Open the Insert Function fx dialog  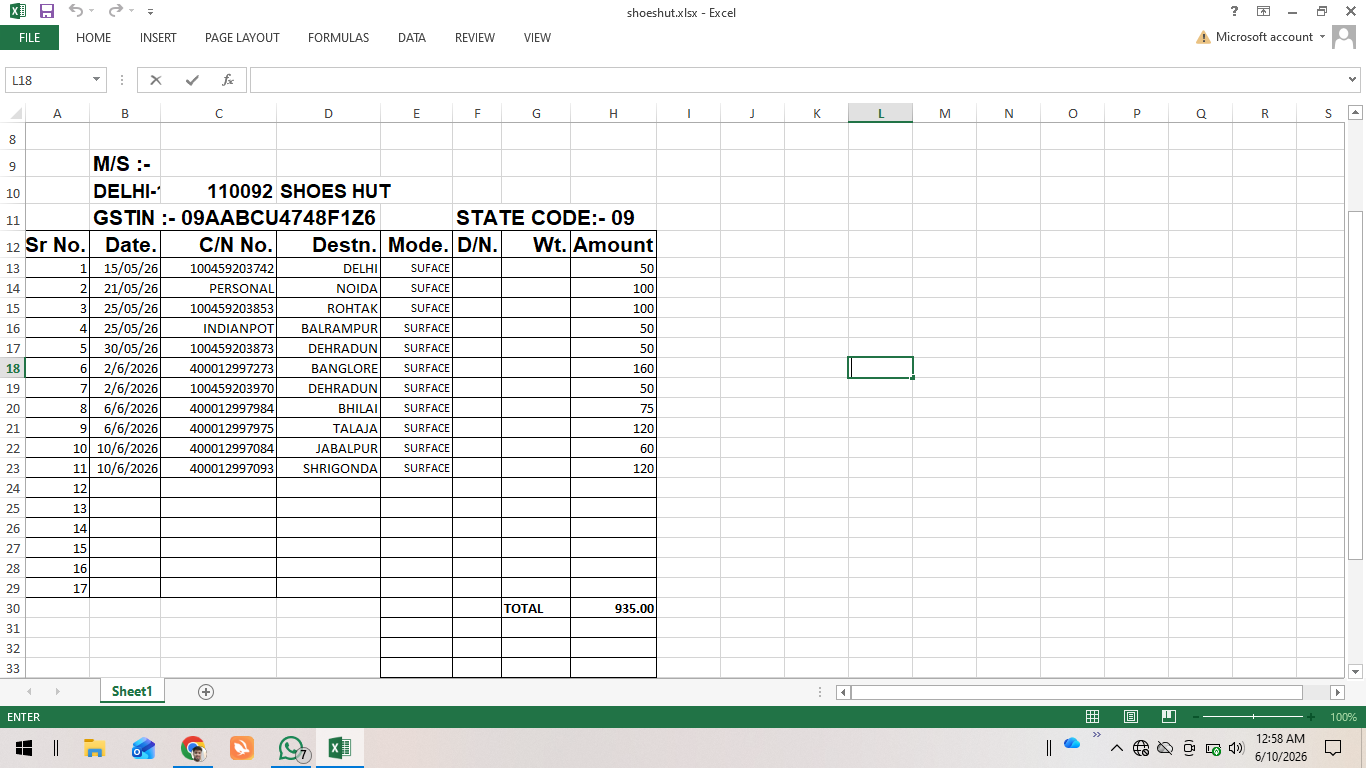tap(228, 80)
